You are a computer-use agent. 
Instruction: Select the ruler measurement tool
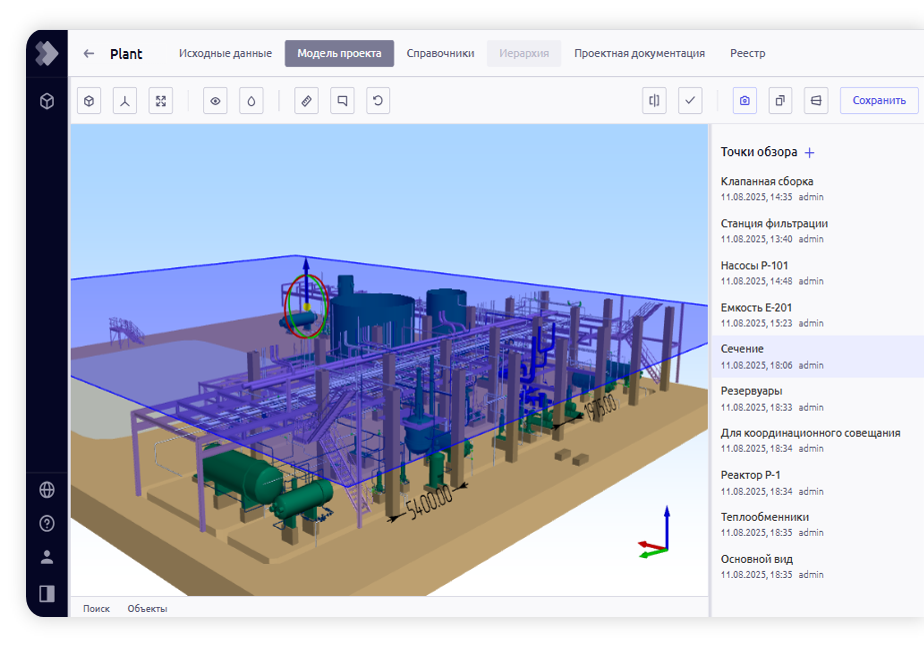(x=306, y=101)
